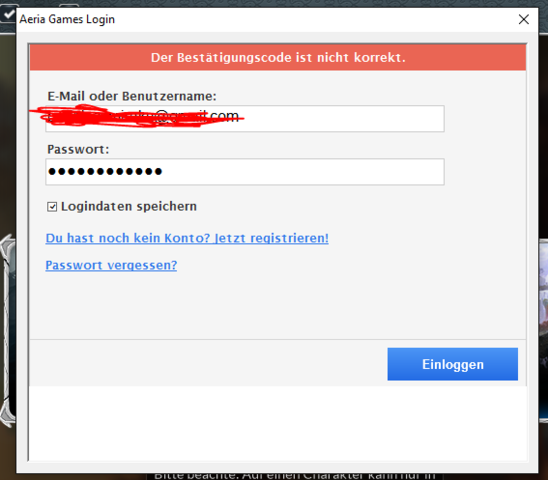Uncheck Logindaten speichern checkbox
The height and width of the screenshot is (480, 548).
pos(52,207)
